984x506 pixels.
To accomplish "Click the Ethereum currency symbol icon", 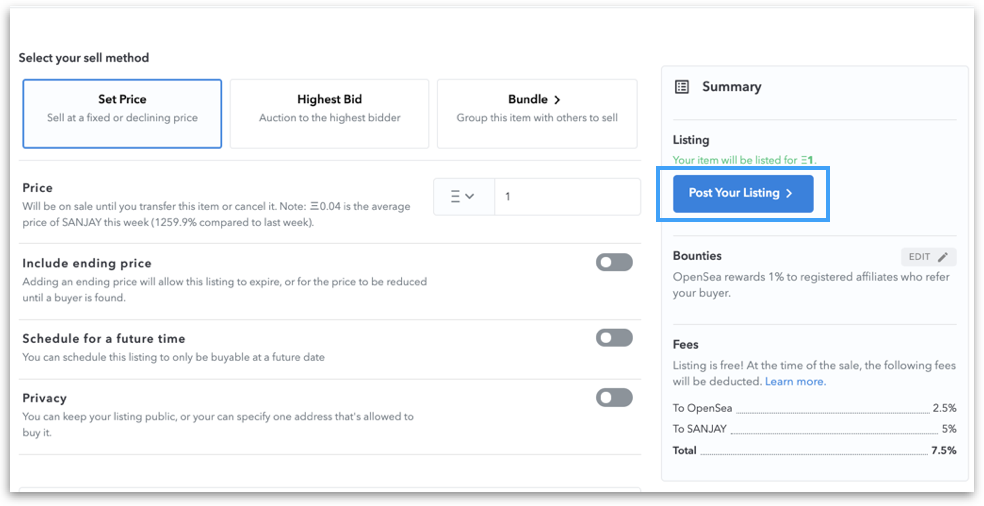I will (x=455, y=197).
